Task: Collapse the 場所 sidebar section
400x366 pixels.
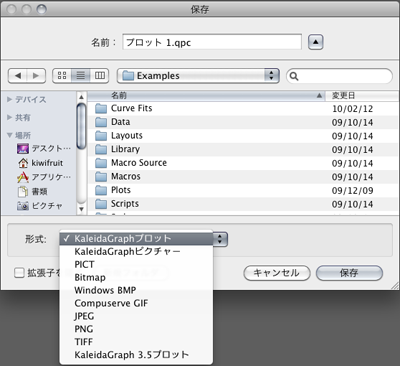Action: (x=10, y=135)
